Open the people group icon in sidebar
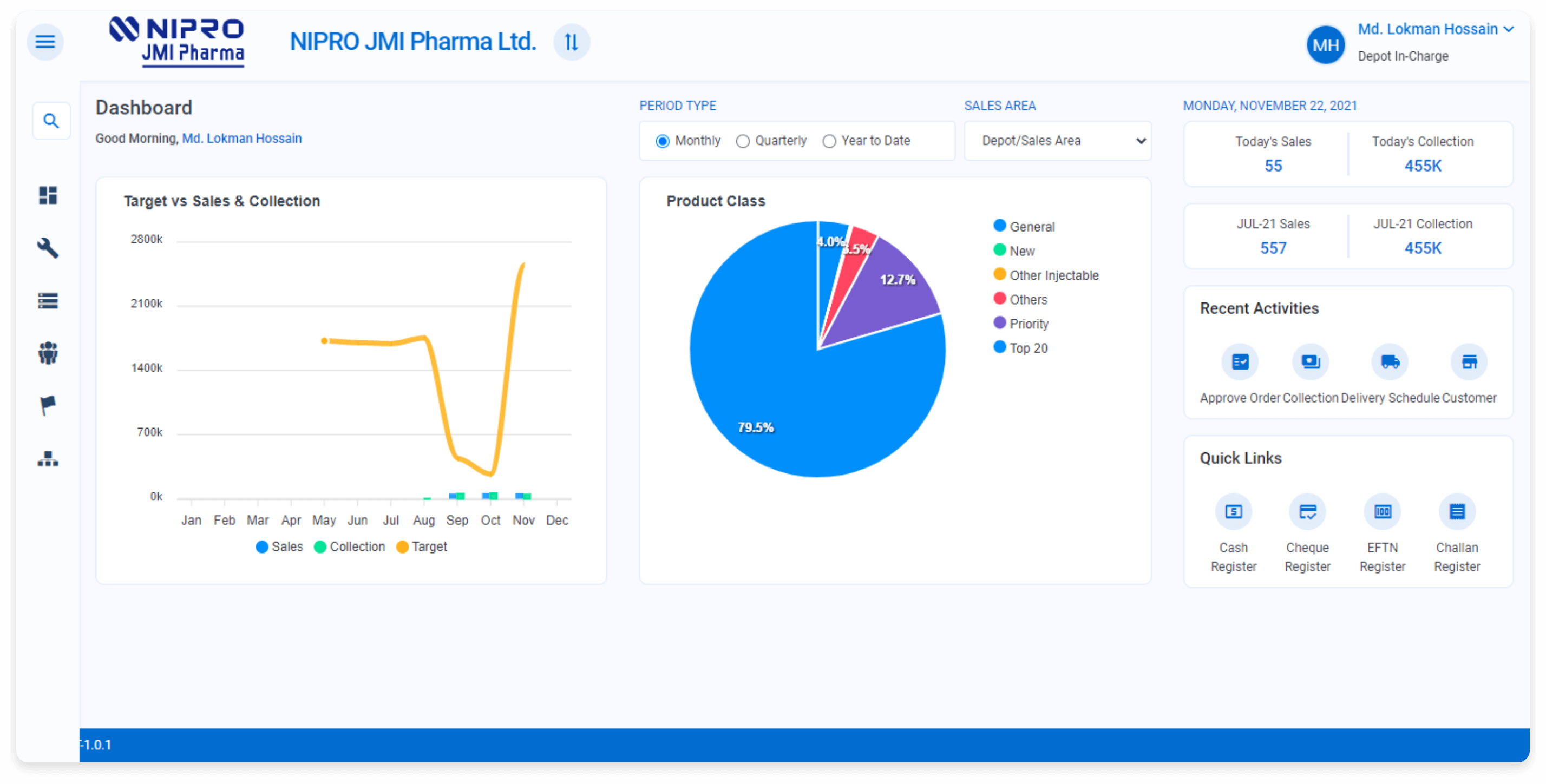The width and height of the screenshot is (1546, 784). 48,353
